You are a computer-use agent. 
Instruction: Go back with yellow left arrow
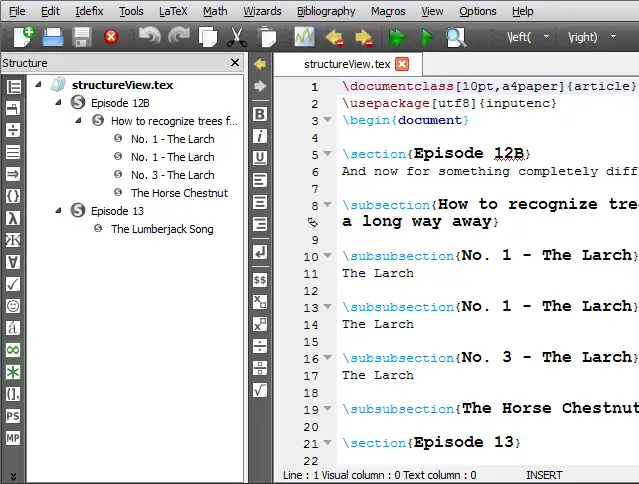click(x=260, y=64)
